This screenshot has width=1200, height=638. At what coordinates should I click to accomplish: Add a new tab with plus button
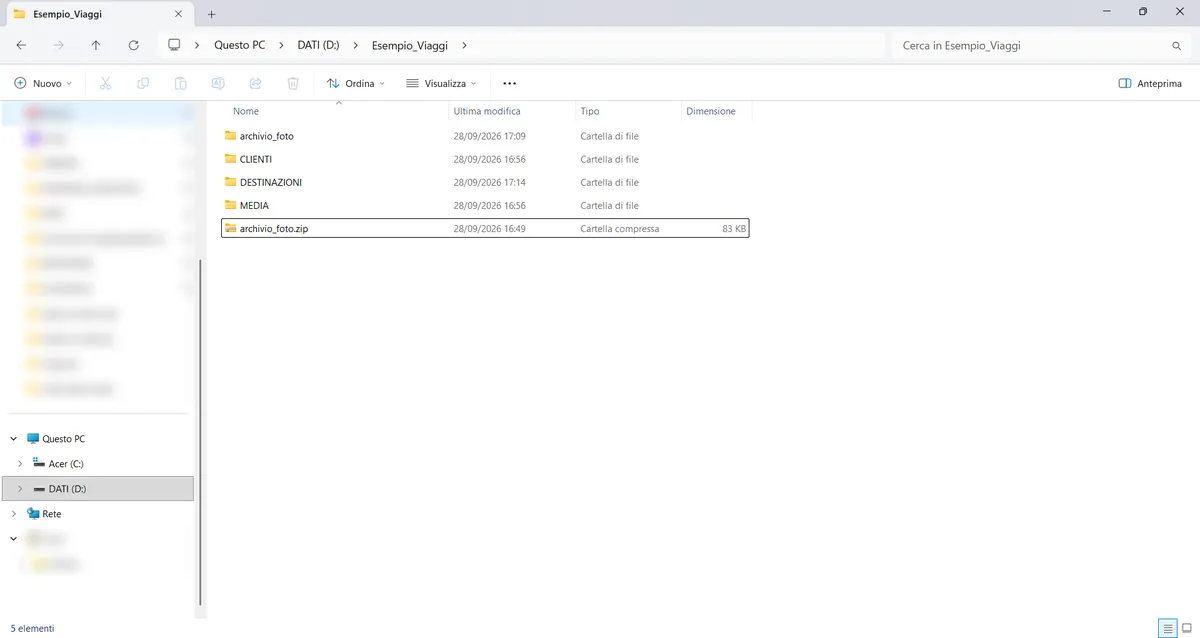coord(211,14)
